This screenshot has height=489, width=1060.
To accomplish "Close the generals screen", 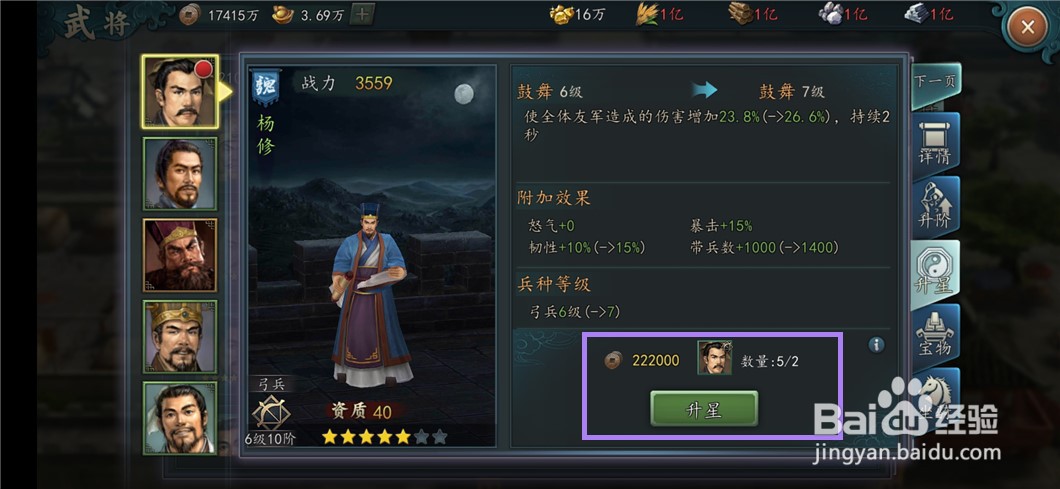I will pos(1028,28).
